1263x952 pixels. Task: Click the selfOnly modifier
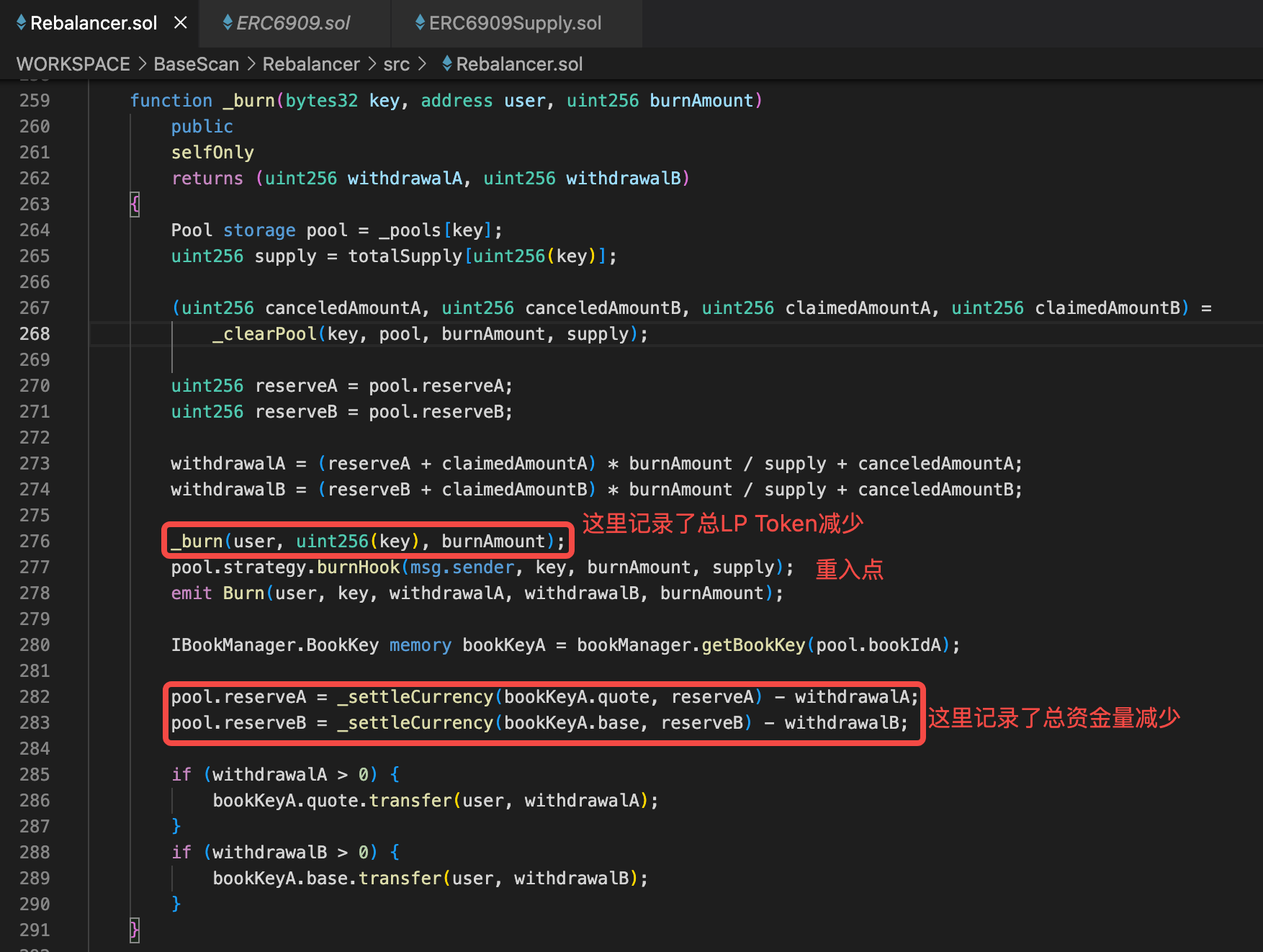tap(212, 153)
